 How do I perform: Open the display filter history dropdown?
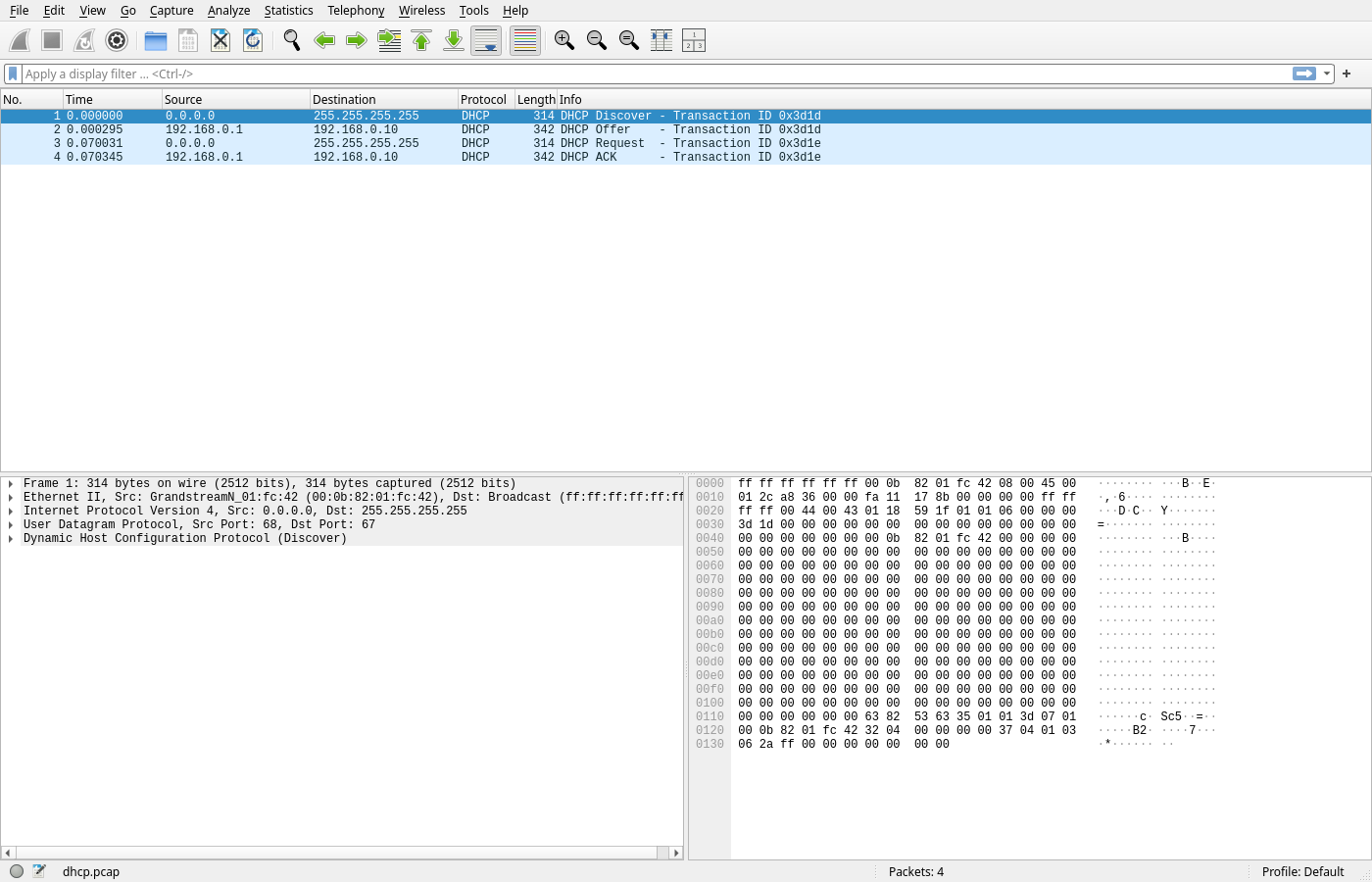(1327, 73)
